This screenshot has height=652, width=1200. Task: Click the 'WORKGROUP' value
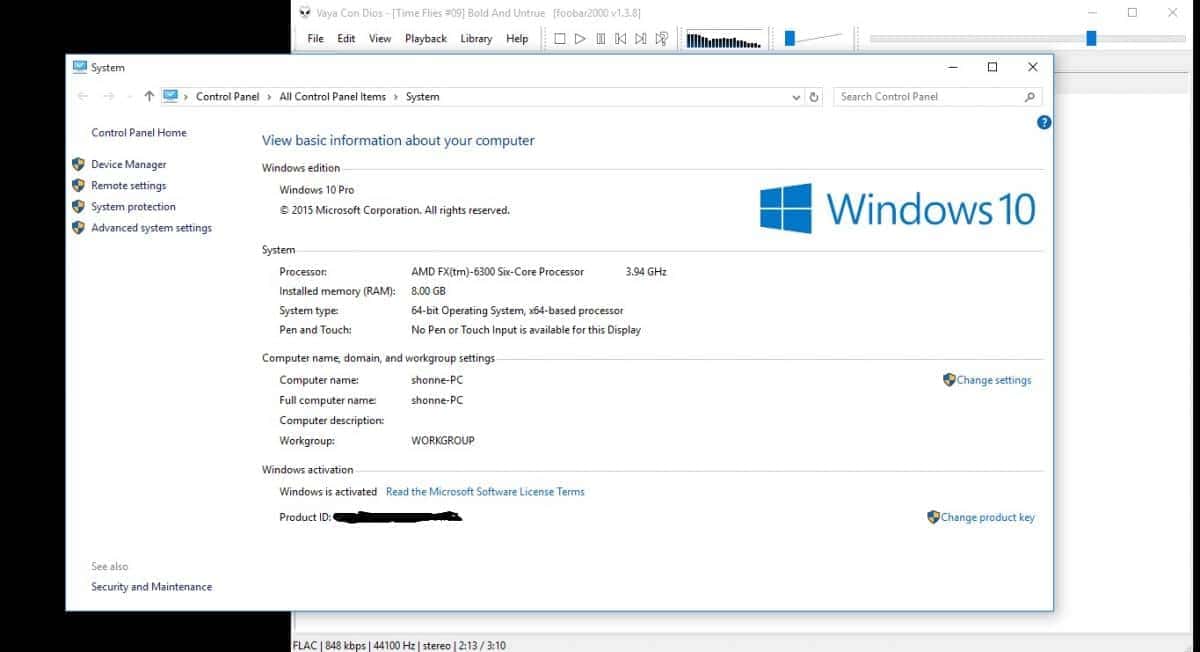(443, 441)
